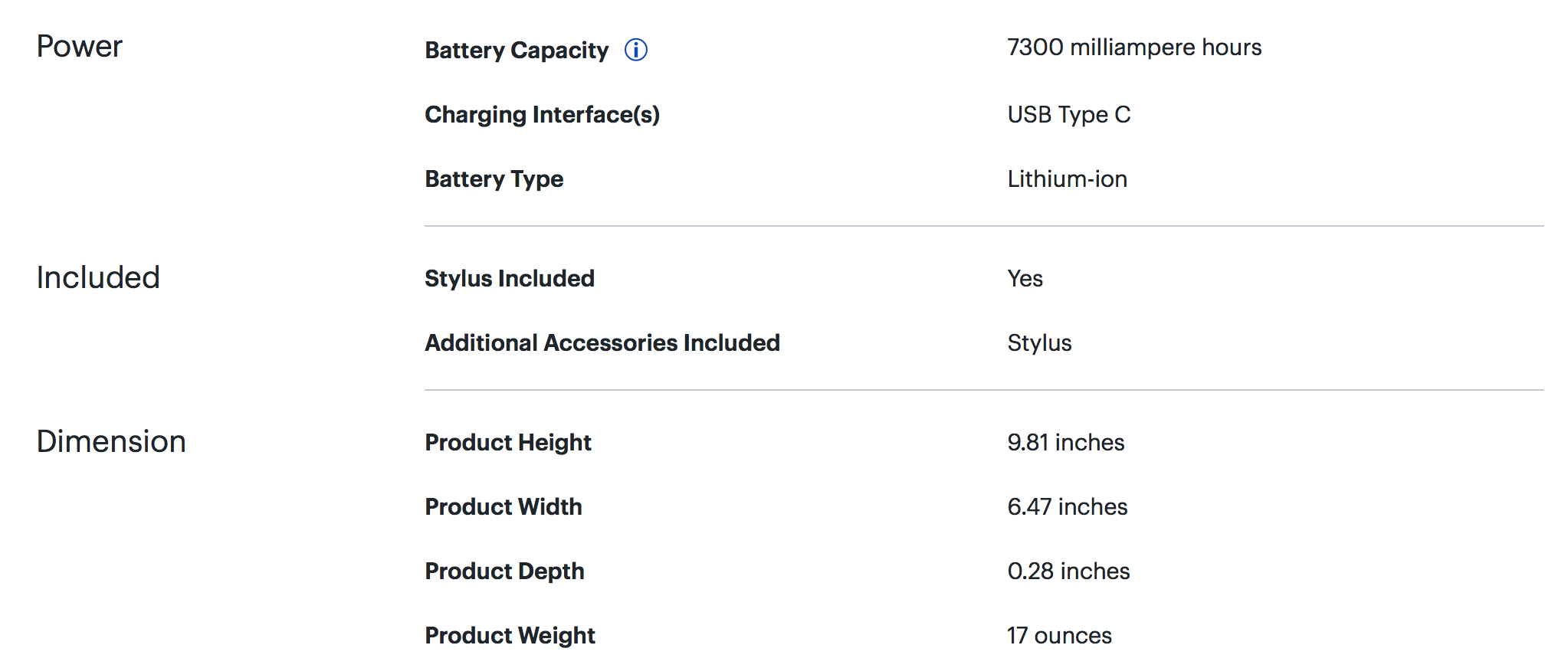Click the Additional Accessories Included label
This screenshot has height=668, width=1568.
602,342
